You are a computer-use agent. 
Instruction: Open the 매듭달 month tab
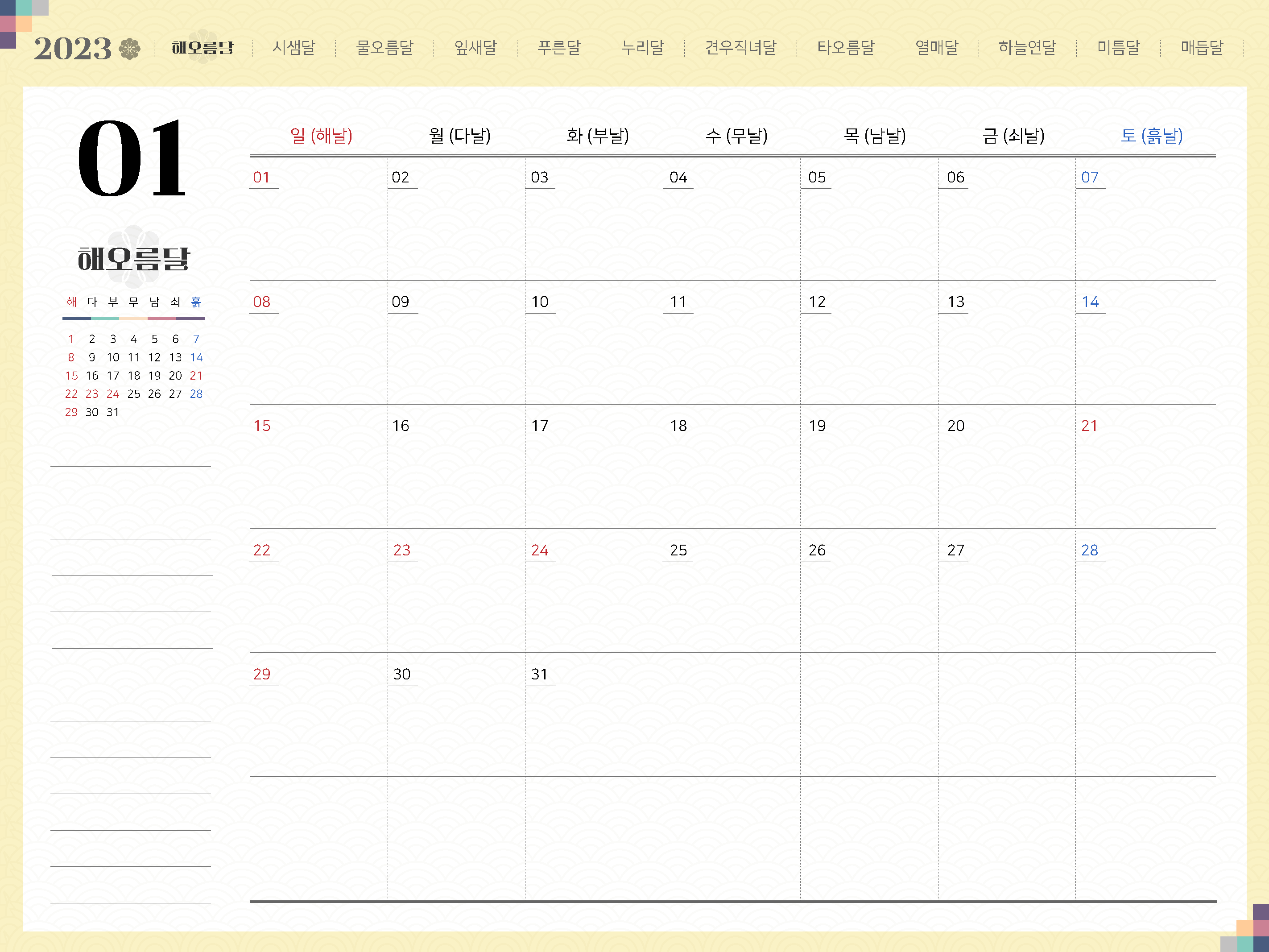pos(1202,48)
